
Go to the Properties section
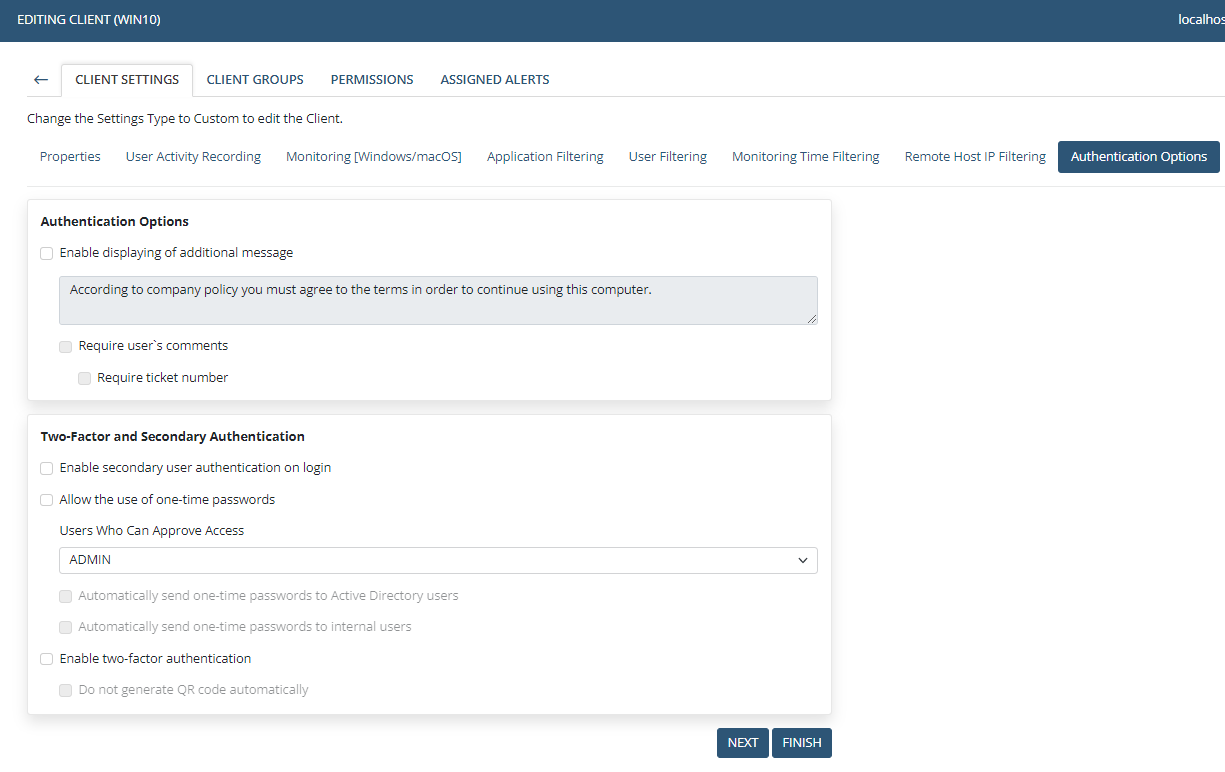click(x=70, y=157)
